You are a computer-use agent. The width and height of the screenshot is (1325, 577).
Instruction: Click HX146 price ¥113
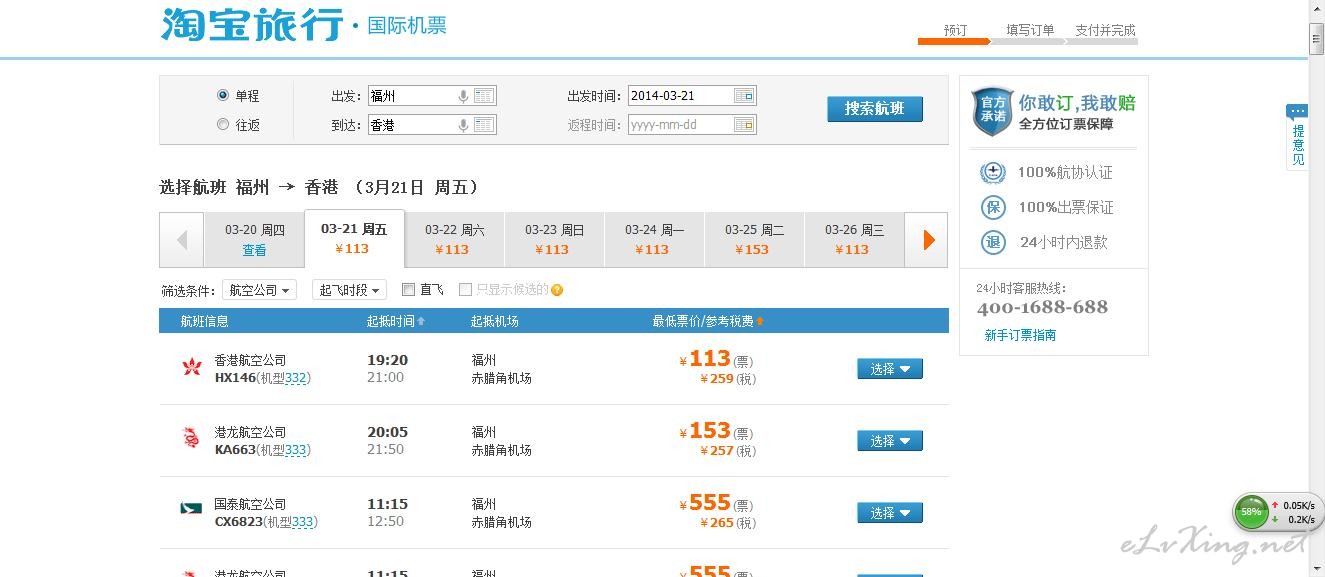point(704,359)
